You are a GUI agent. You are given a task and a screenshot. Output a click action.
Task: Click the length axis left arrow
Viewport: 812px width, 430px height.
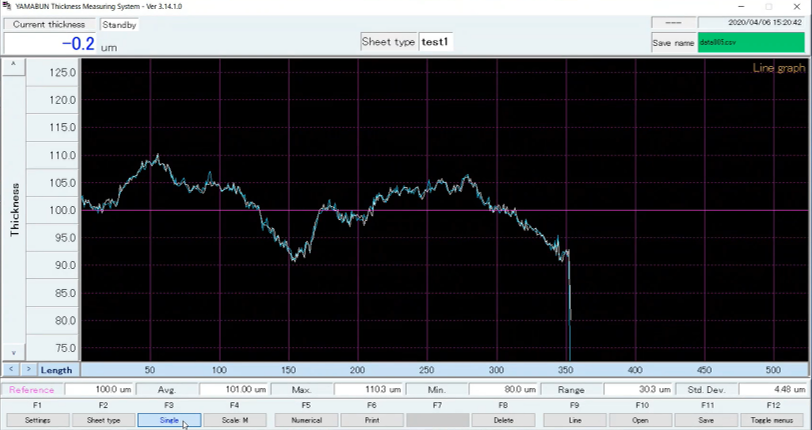[14, 370]
